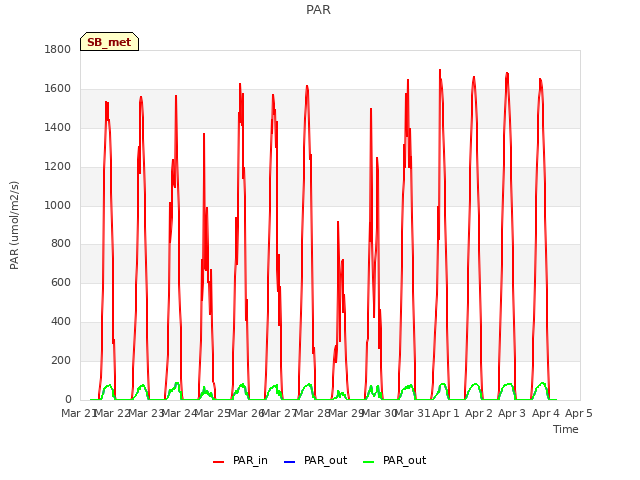Click the 200 y-axis tick label
This screenshot has height=480, width=640.
tap(61, 360)
